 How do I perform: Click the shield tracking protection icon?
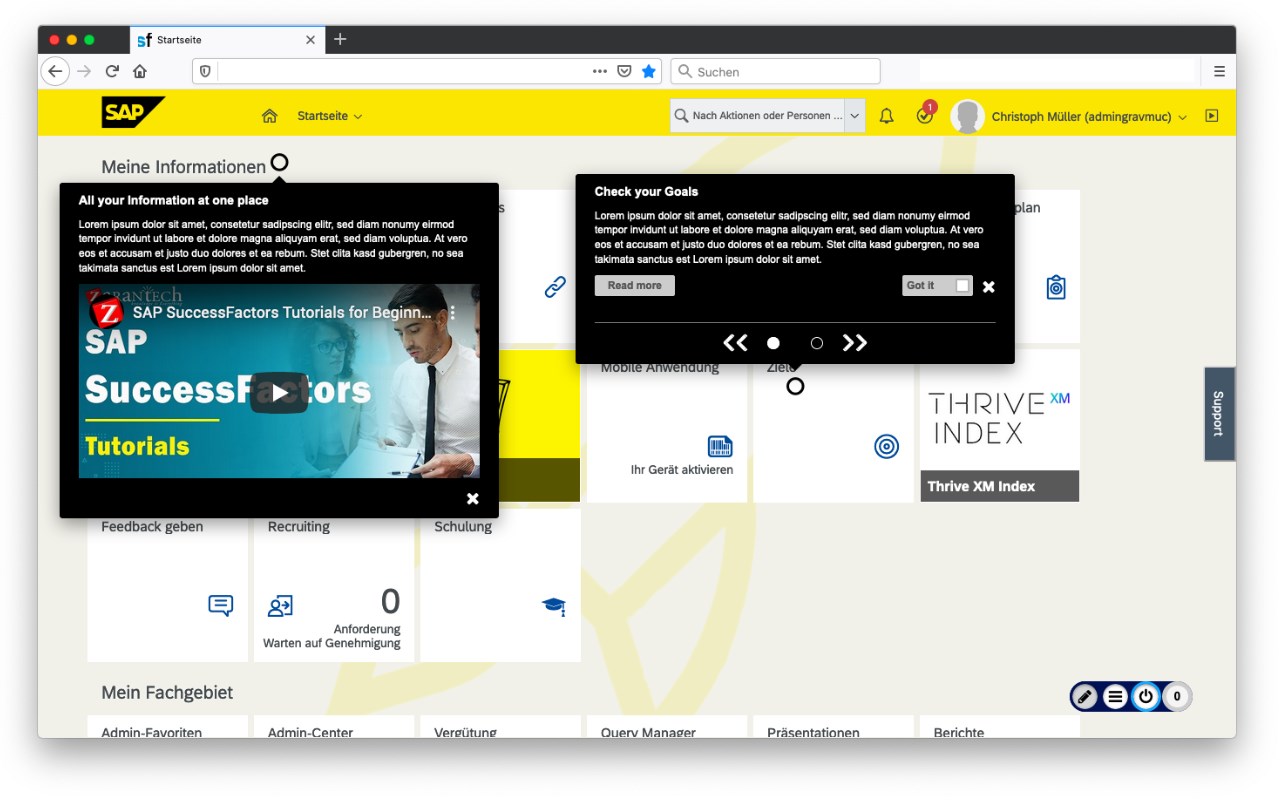205,71
